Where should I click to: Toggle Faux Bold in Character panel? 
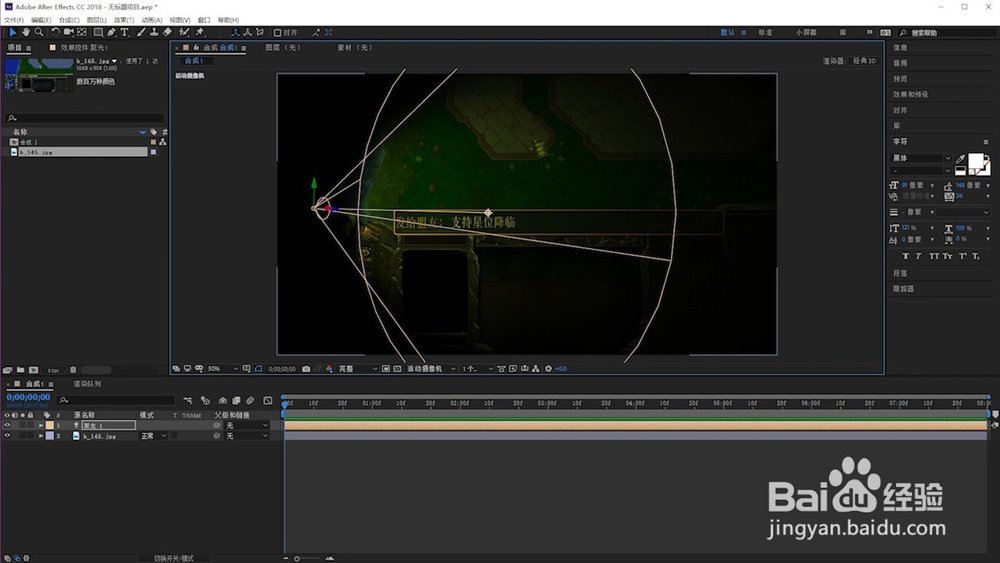click(x=905, y=256)
